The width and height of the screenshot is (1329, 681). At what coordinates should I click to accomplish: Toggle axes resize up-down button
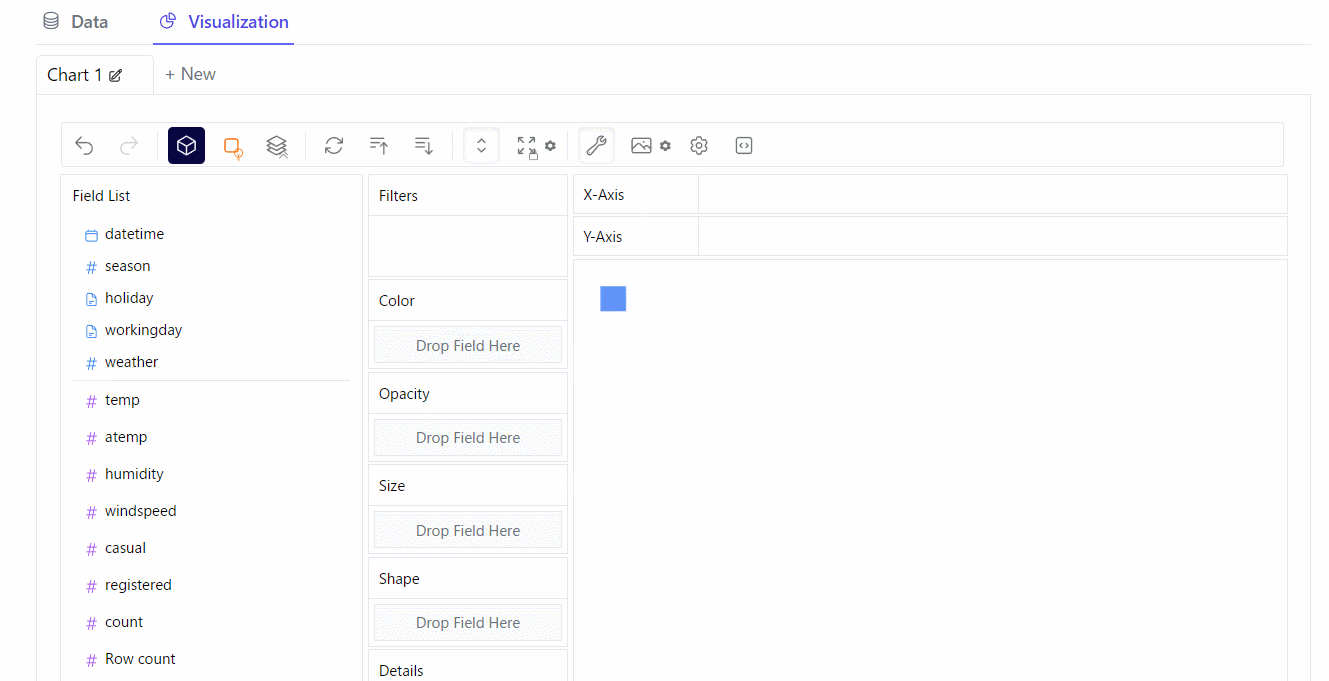click(481, 146)
